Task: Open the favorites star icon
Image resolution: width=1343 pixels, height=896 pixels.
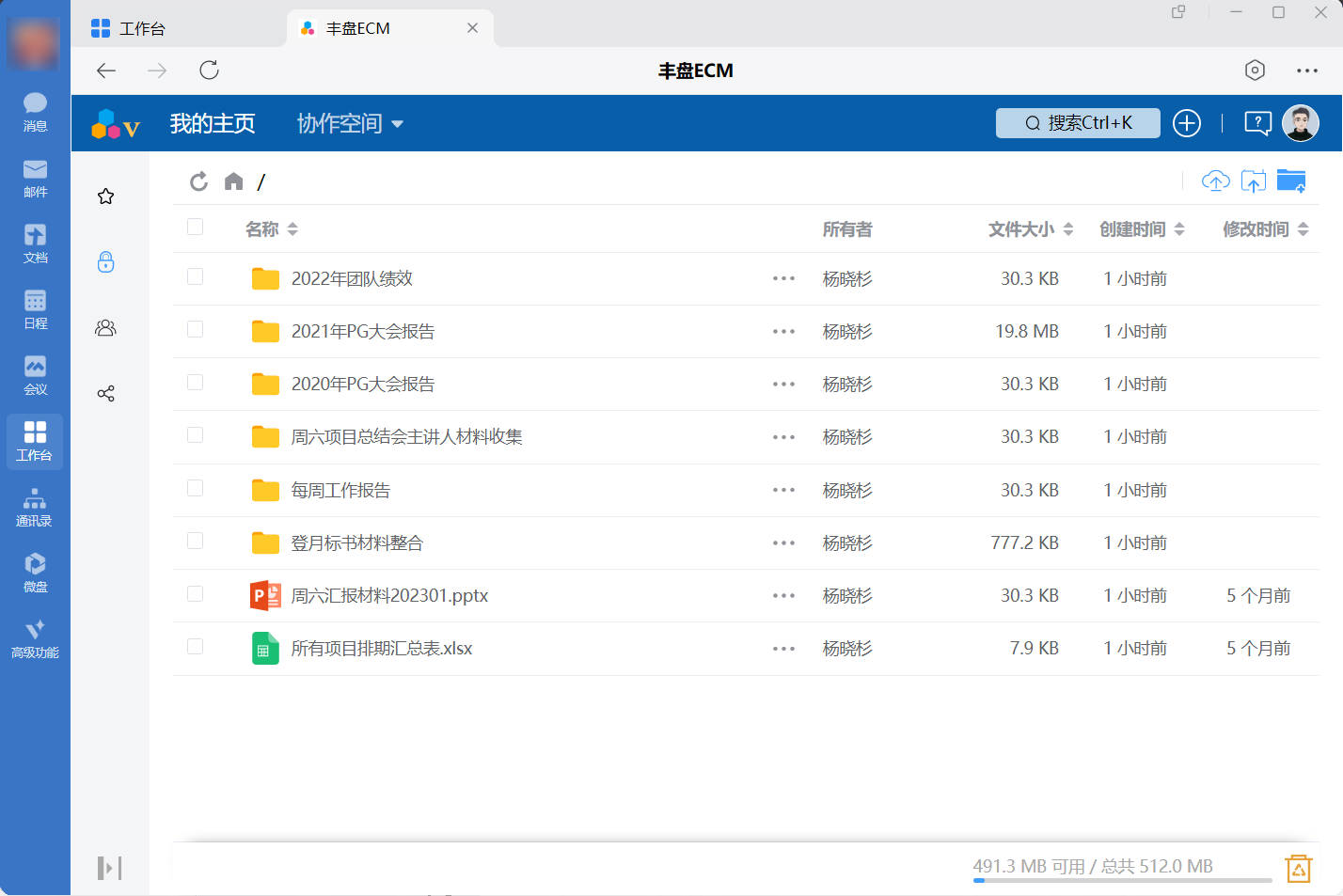Action: pos(106,196)
